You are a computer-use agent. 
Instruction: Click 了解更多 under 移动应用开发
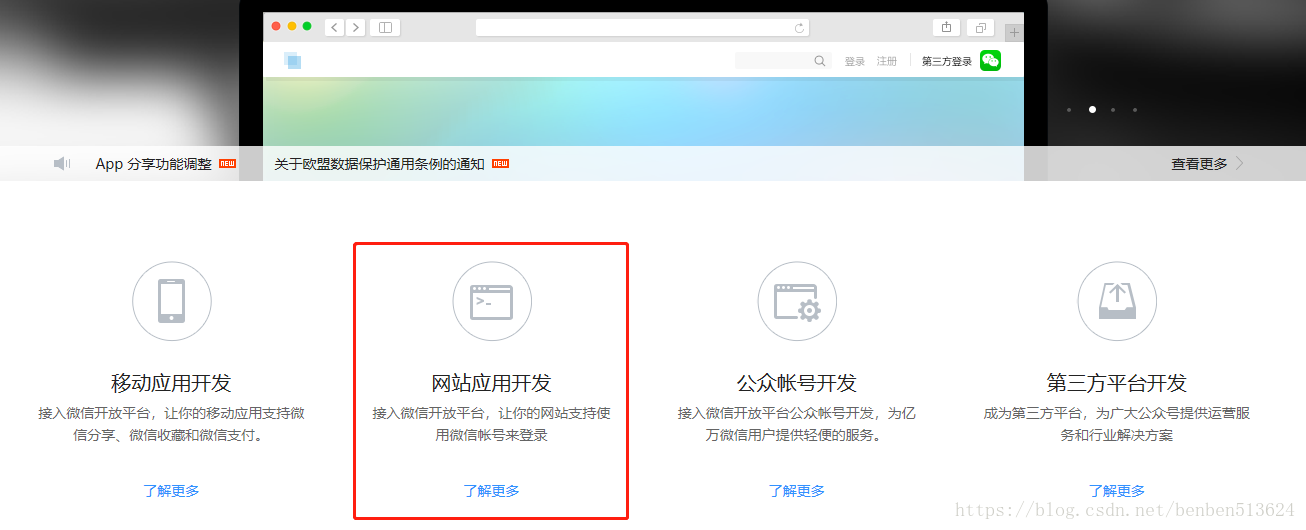171,491
